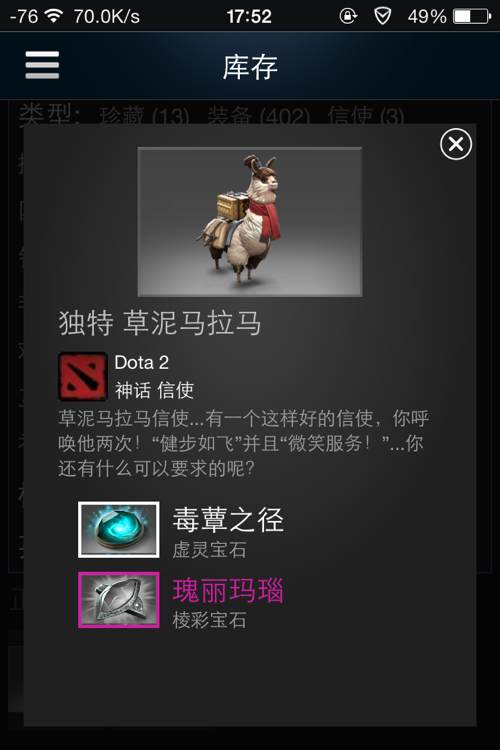Open the 信使 (3) category tab

[x=366, y=116]
